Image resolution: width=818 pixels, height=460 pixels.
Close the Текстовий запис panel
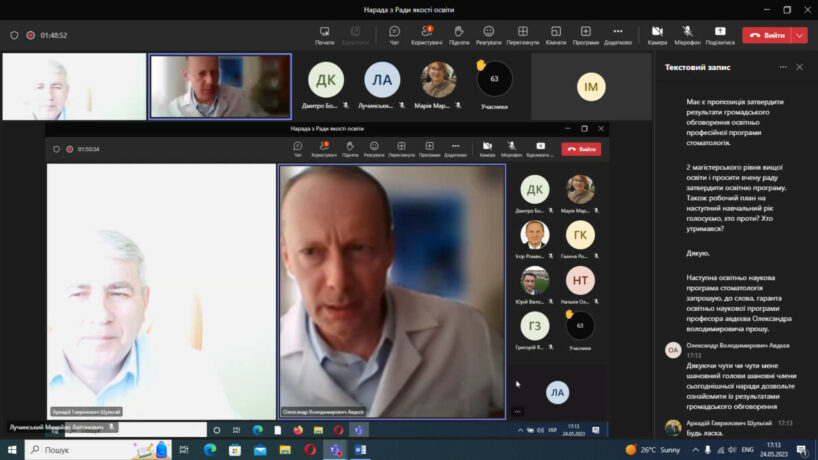tap(799, 67)
